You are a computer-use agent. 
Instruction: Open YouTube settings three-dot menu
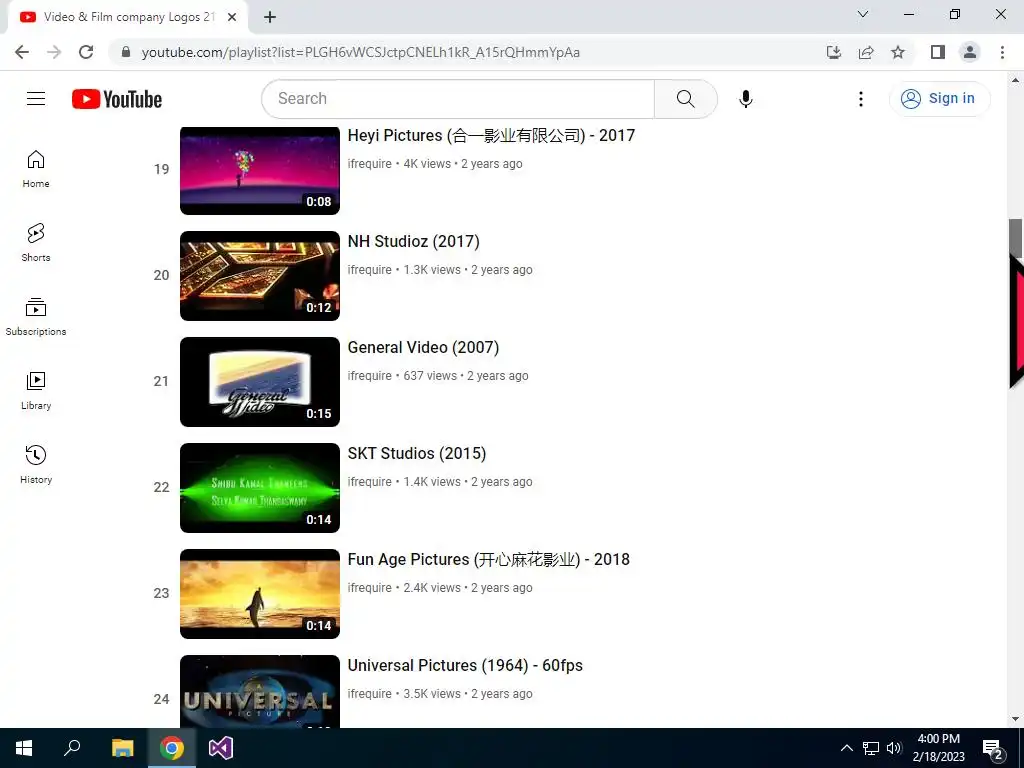(x=861, y=99)
